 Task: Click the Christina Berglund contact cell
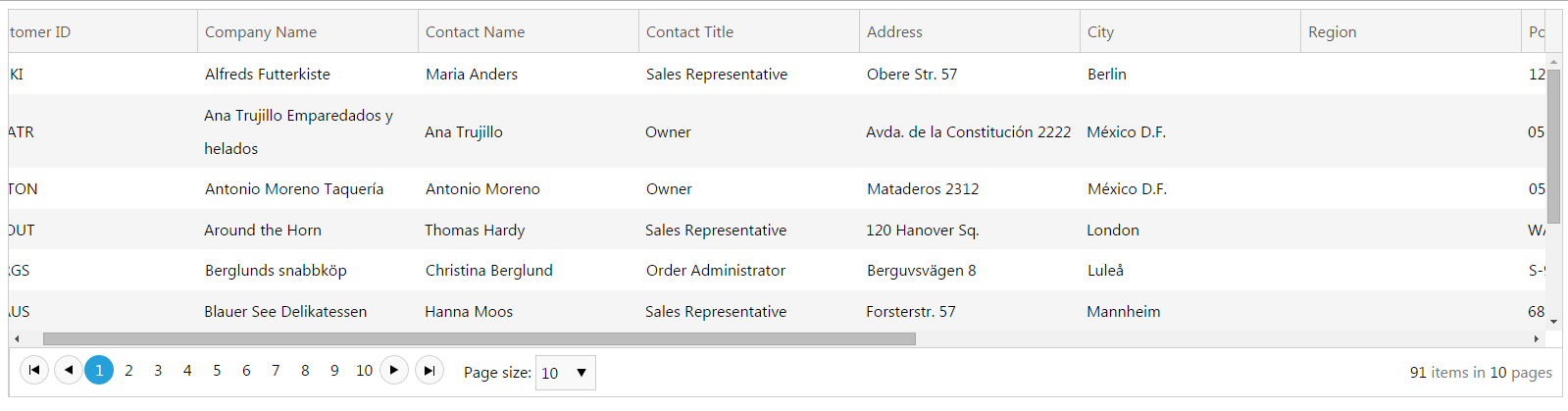point(489,271)
